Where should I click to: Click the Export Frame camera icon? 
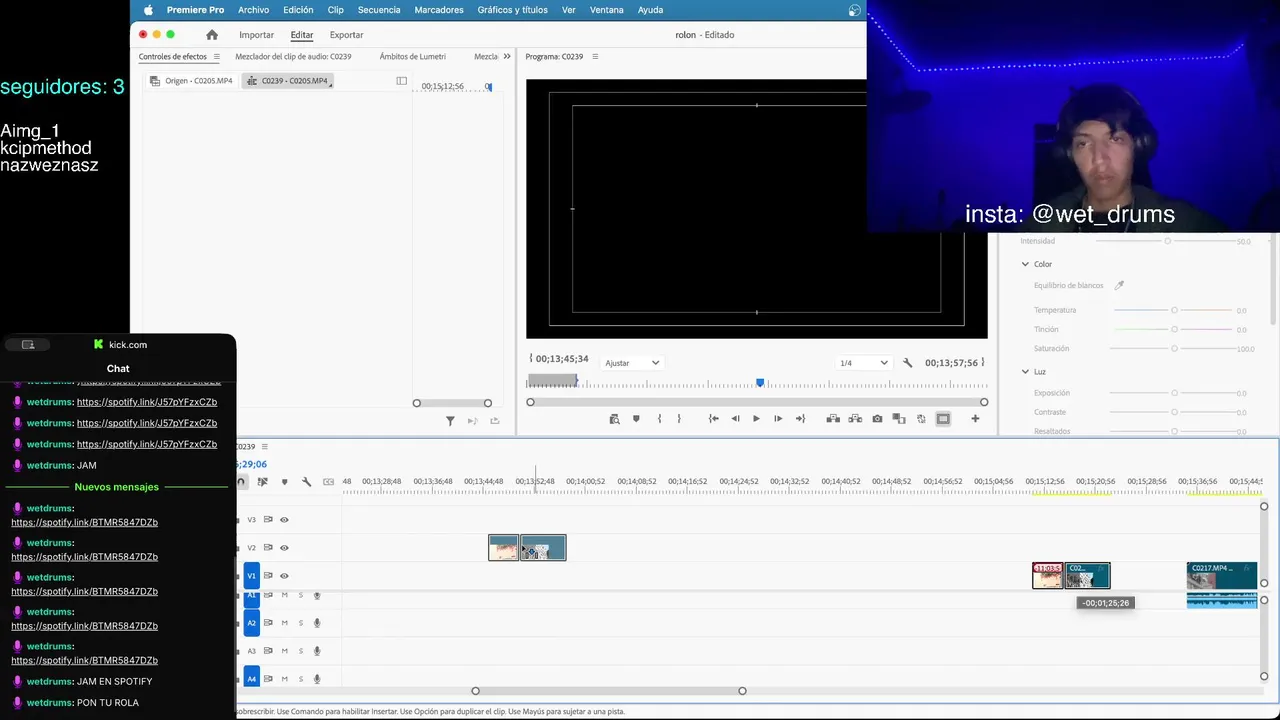click(877, 419)
